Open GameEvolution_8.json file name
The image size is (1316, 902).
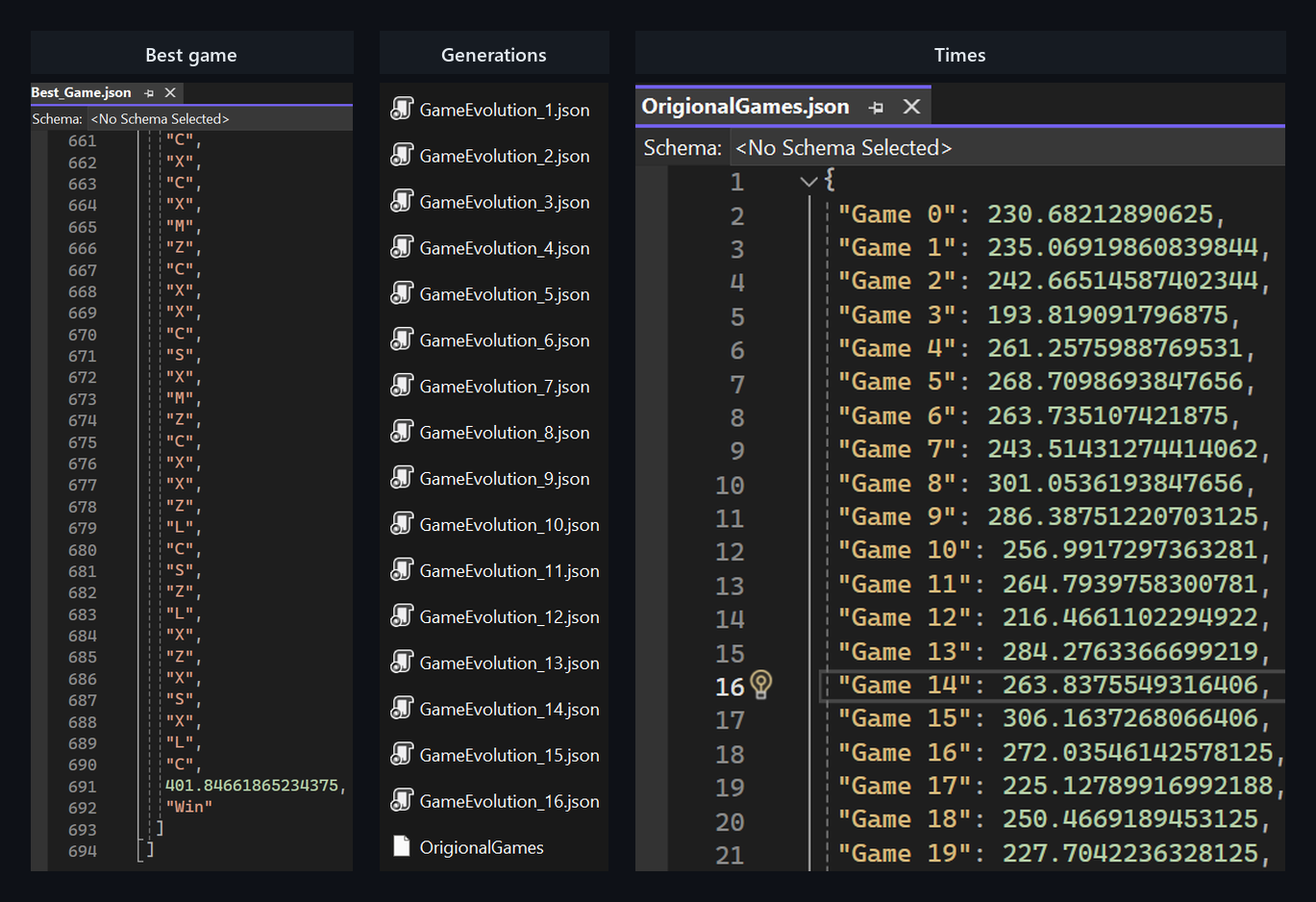pos(505,433)
